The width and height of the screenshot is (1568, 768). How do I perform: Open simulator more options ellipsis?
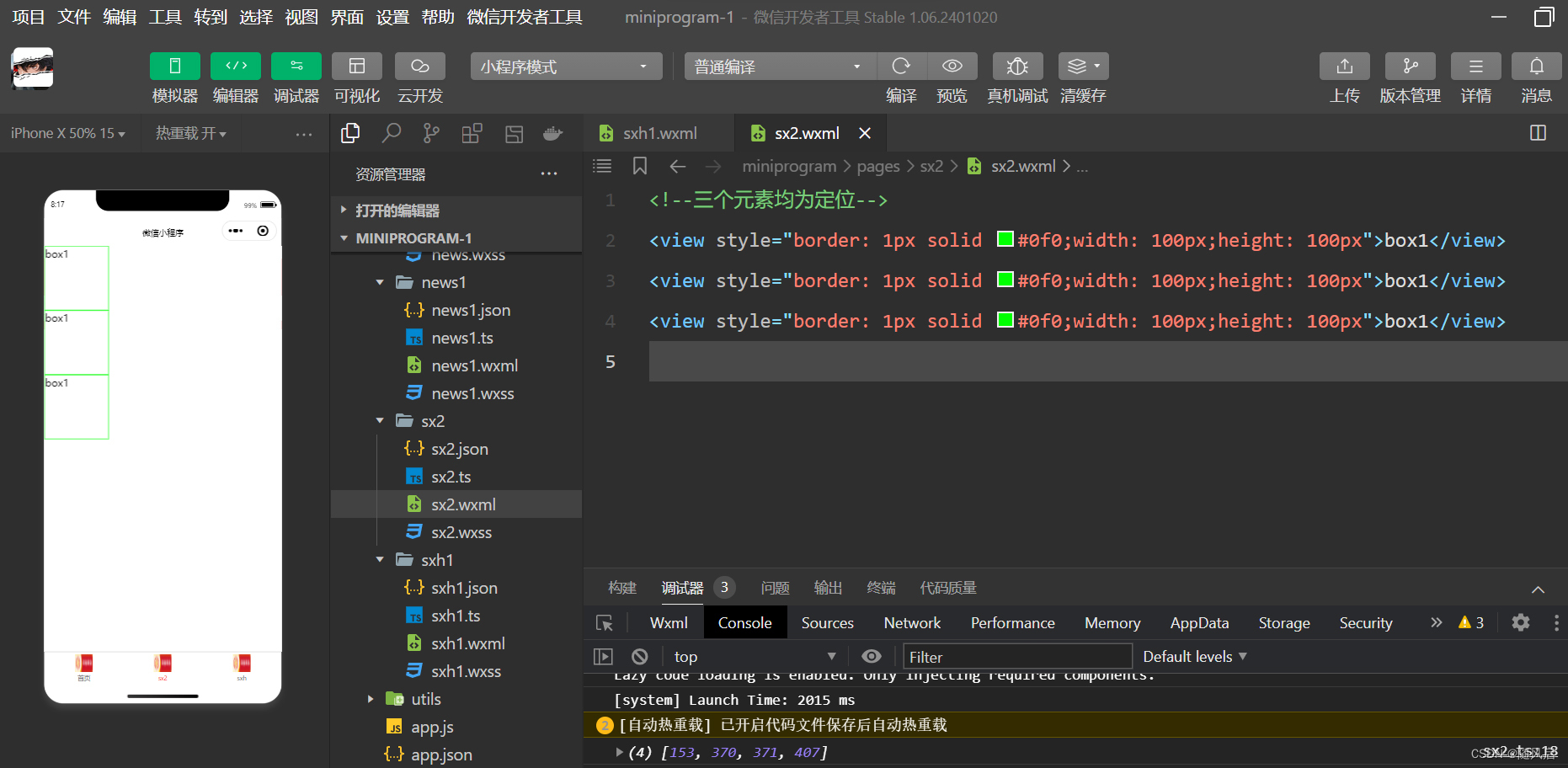304,134
